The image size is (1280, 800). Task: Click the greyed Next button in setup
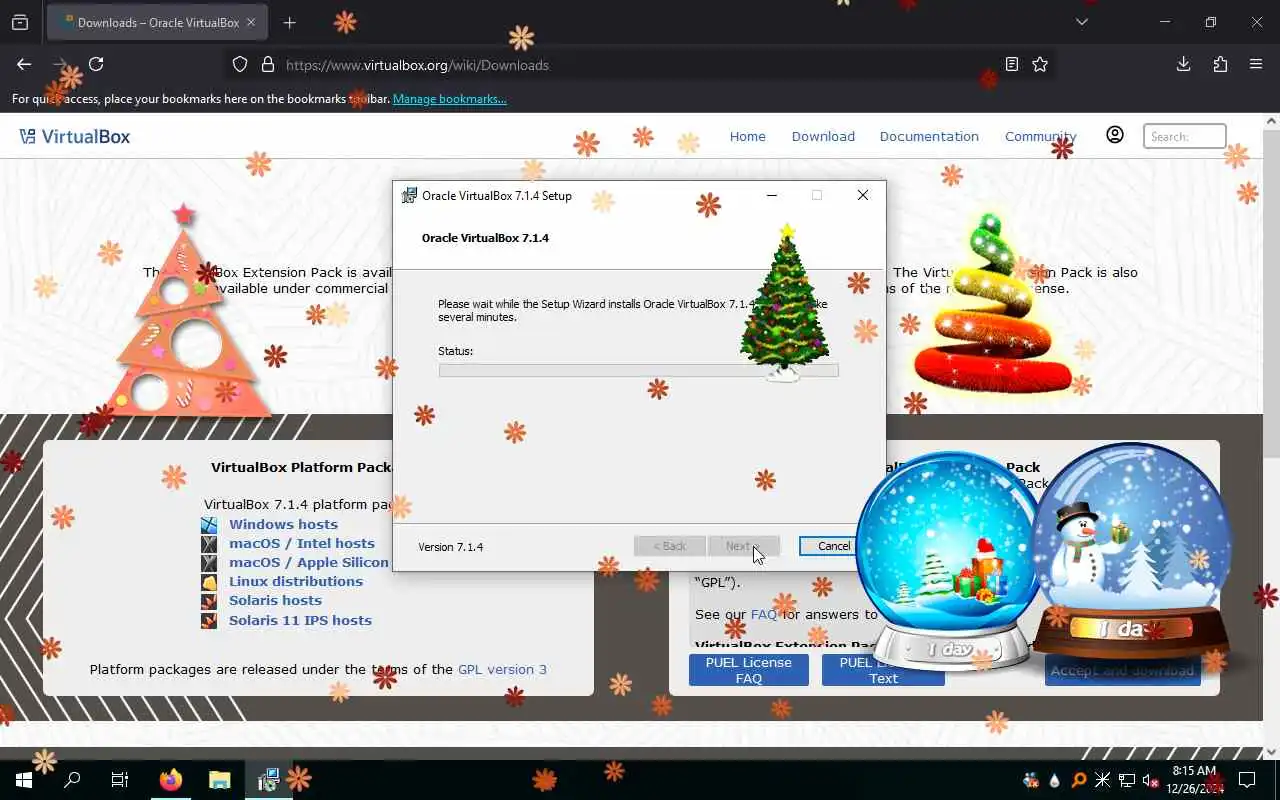(743, 546)
